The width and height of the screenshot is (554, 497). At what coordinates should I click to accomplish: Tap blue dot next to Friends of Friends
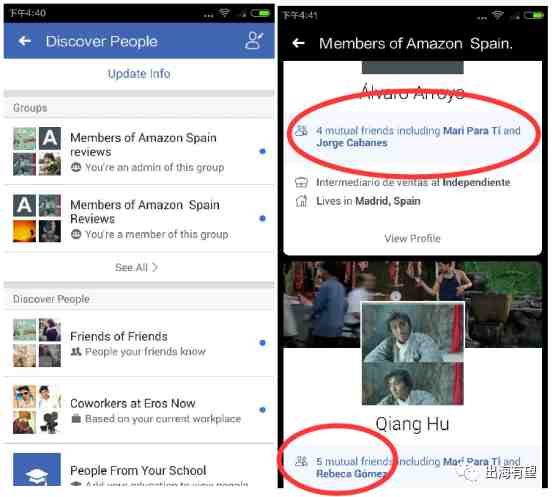tap(262, 343)
